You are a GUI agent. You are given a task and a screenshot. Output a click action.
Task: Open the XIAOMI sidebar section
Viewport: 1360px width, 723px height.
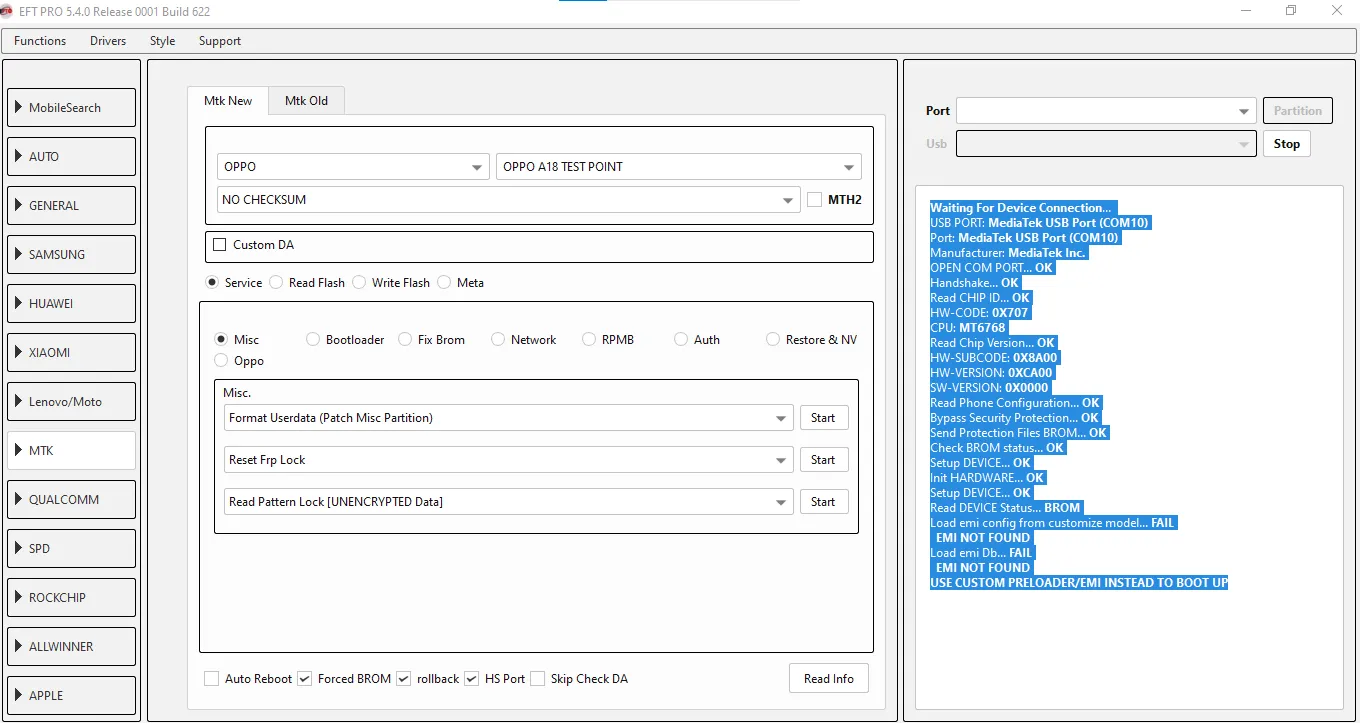coord(71,352)
